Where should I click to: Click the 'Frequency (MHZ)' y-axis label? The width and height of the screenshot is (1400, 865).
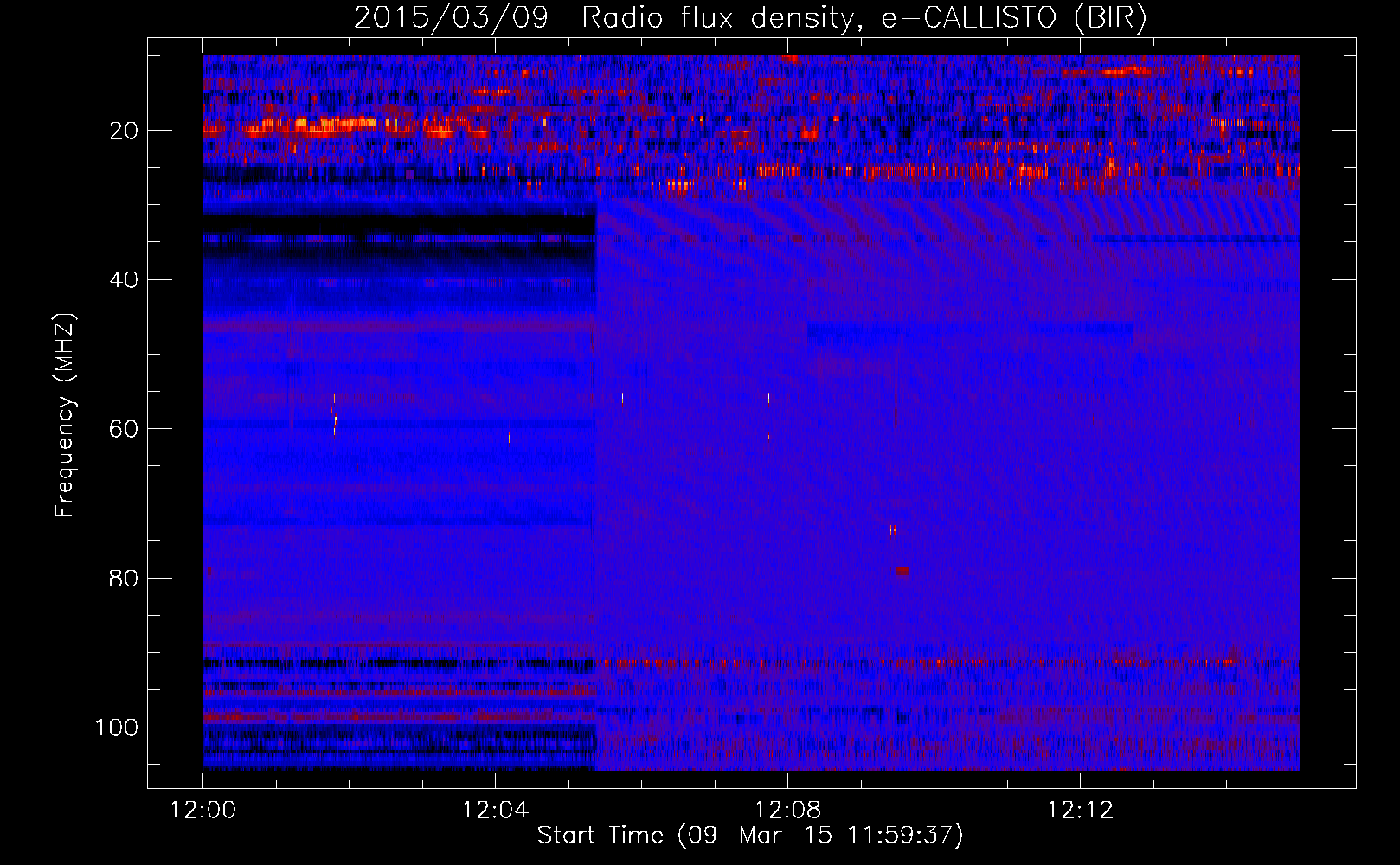pyautogui.click(x=66, y=415)
